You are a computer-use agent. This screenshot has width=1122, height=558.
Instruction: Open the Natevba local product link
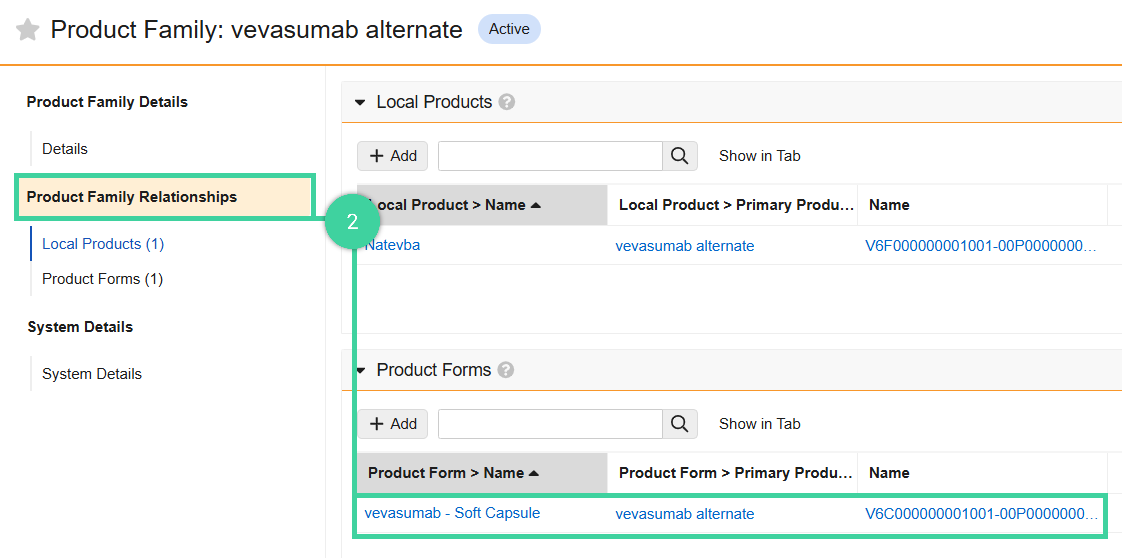[x=392, y=245]
